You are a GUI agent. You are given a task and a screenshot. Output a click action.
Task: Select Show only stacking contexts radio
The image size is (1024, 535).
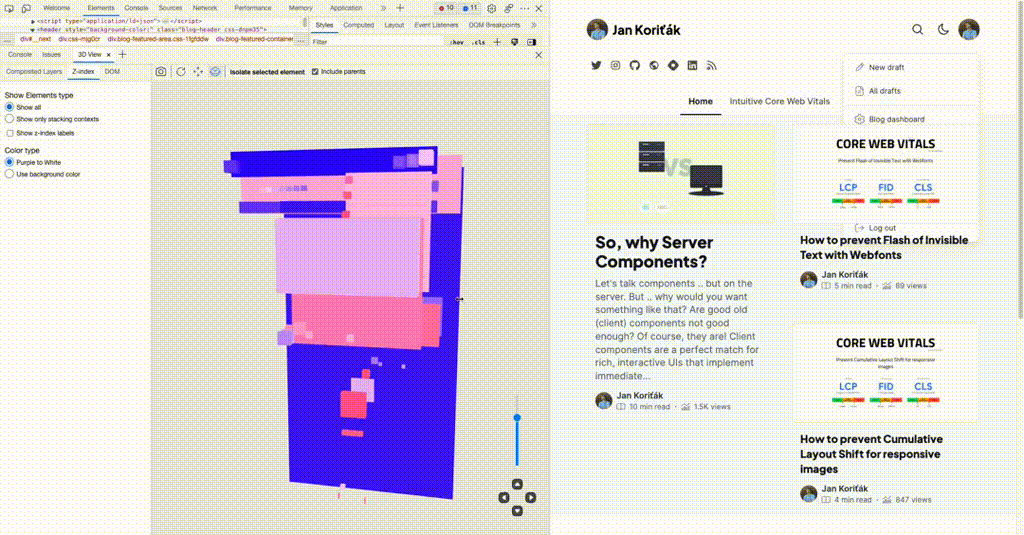pyautogui.click(x=9, y=119)
